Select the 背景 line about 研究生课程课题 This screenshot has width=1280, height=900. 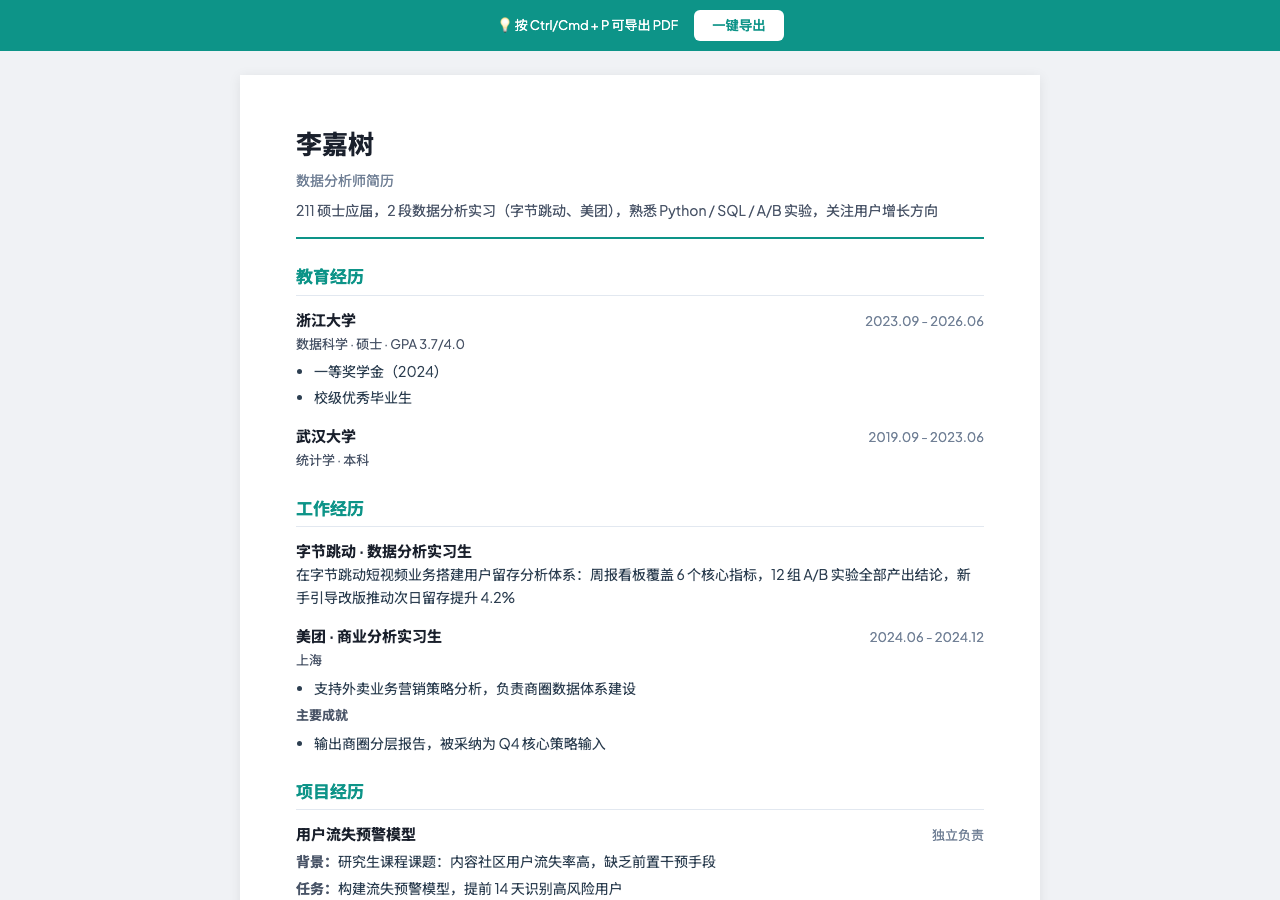(506, 862)
